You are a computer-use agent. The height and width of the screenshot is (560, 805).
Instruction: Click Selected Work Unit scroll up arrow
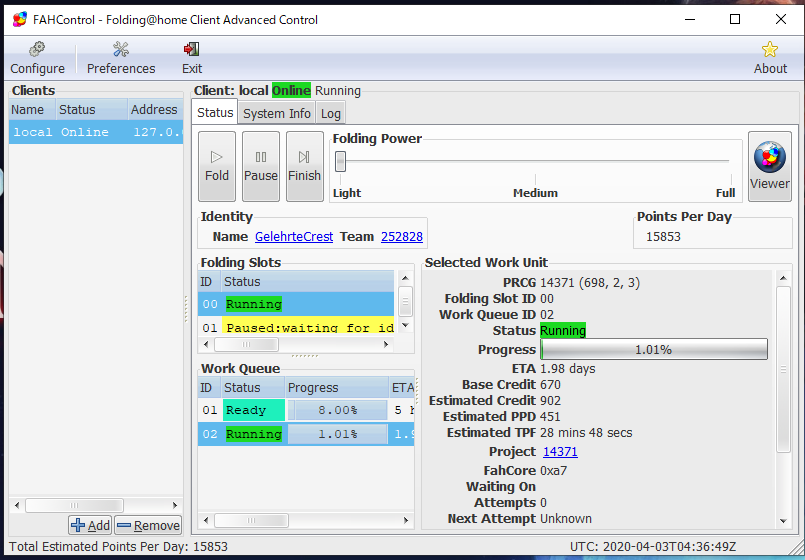(x=783, y=278)
